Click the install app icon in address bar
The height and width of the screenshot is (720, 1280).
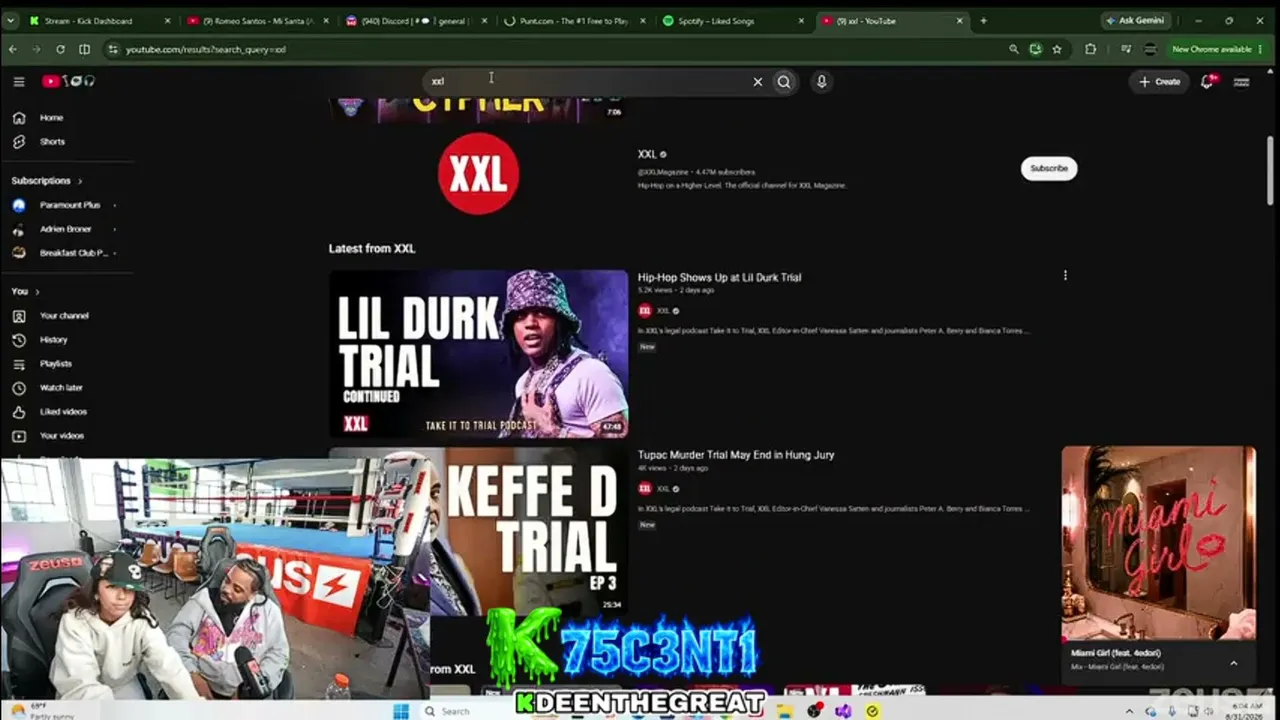(1036, 49)
